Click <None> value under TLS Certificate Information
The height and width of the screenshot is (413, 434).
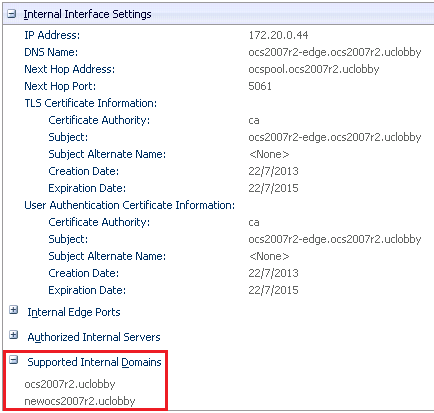point(269,154)
